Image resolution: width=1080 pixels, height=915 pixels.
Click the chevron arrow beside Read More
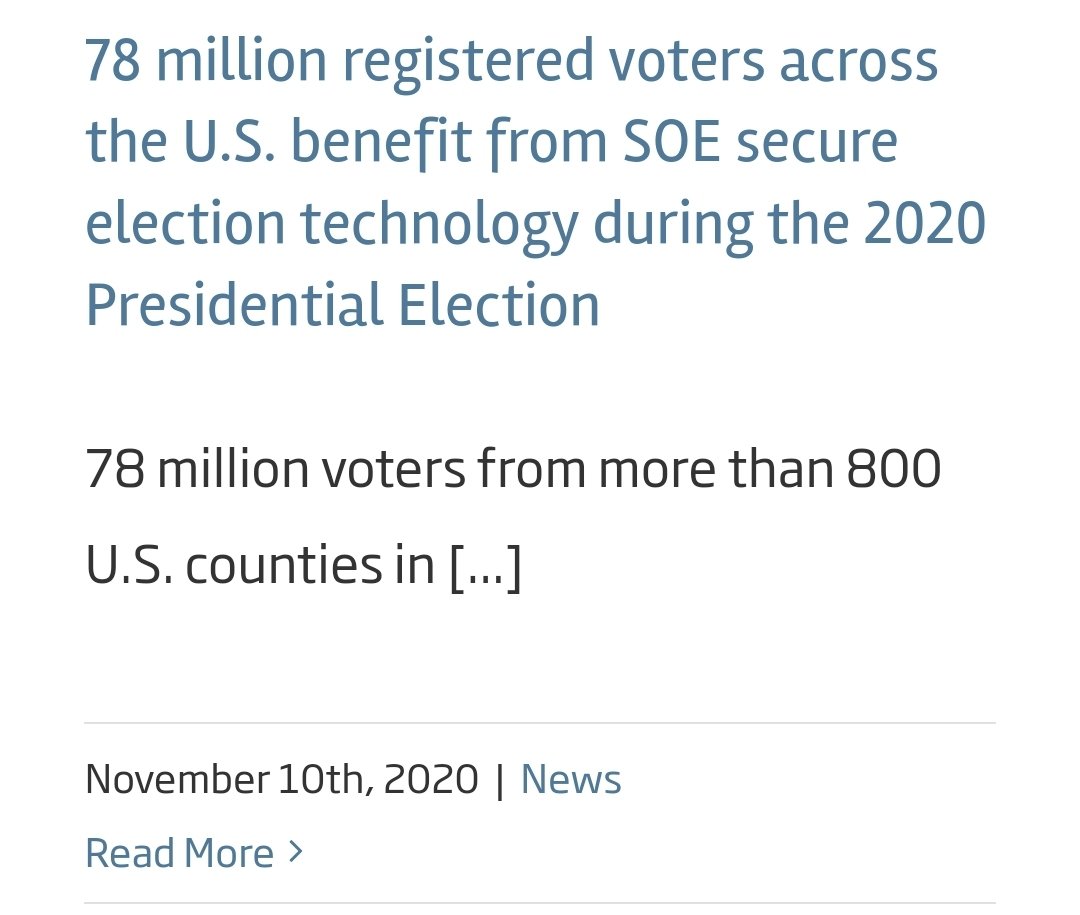tap(295, 852)
